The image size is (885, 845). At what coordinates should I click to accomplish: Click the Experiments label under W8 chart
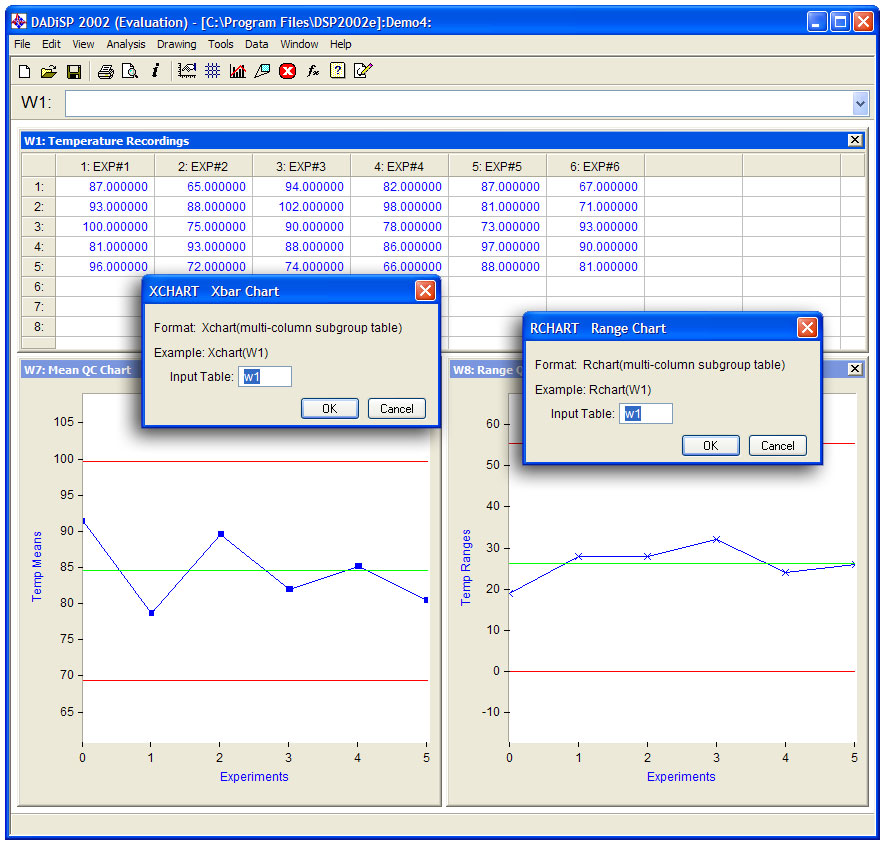click(681, 777)
